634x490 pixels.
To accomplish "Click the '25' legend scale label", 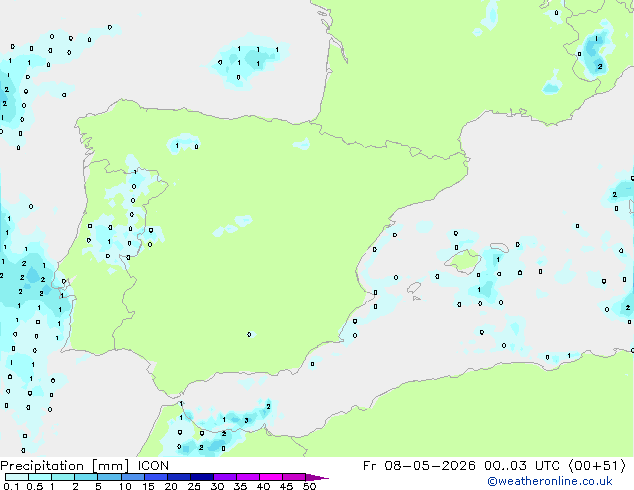I will 194,486.
